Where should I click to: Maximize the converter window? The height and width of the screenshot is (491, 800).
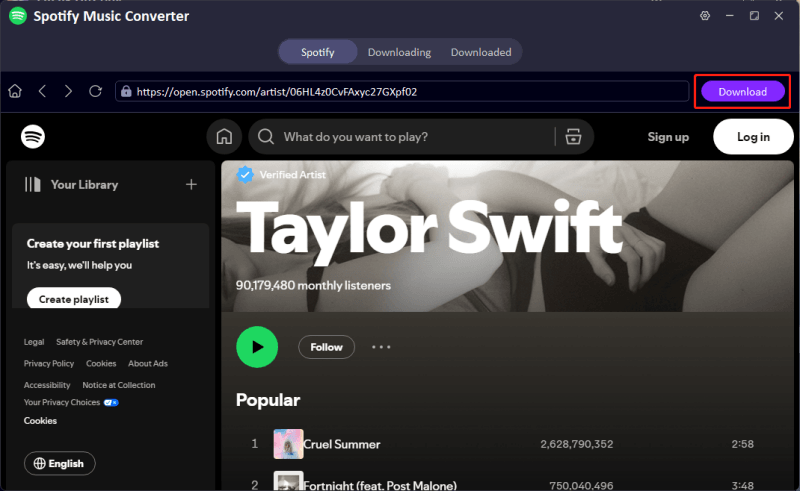(x=754, y=16)
